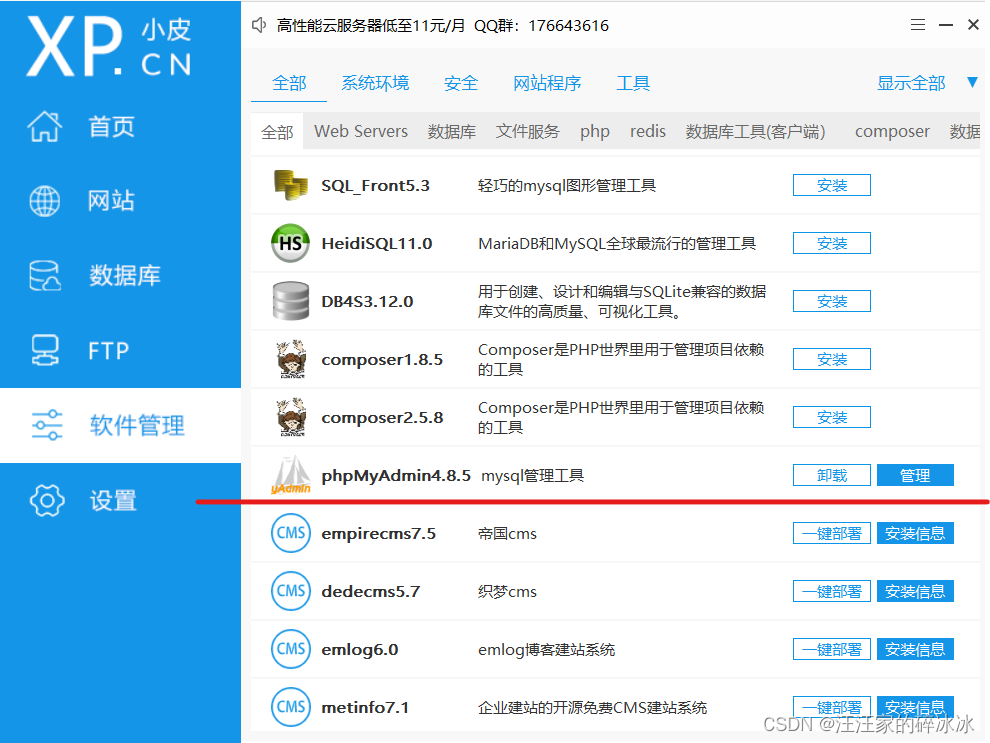Click the settings gear icon
Viewport: 990px width, 743px height.
point(47,501)
